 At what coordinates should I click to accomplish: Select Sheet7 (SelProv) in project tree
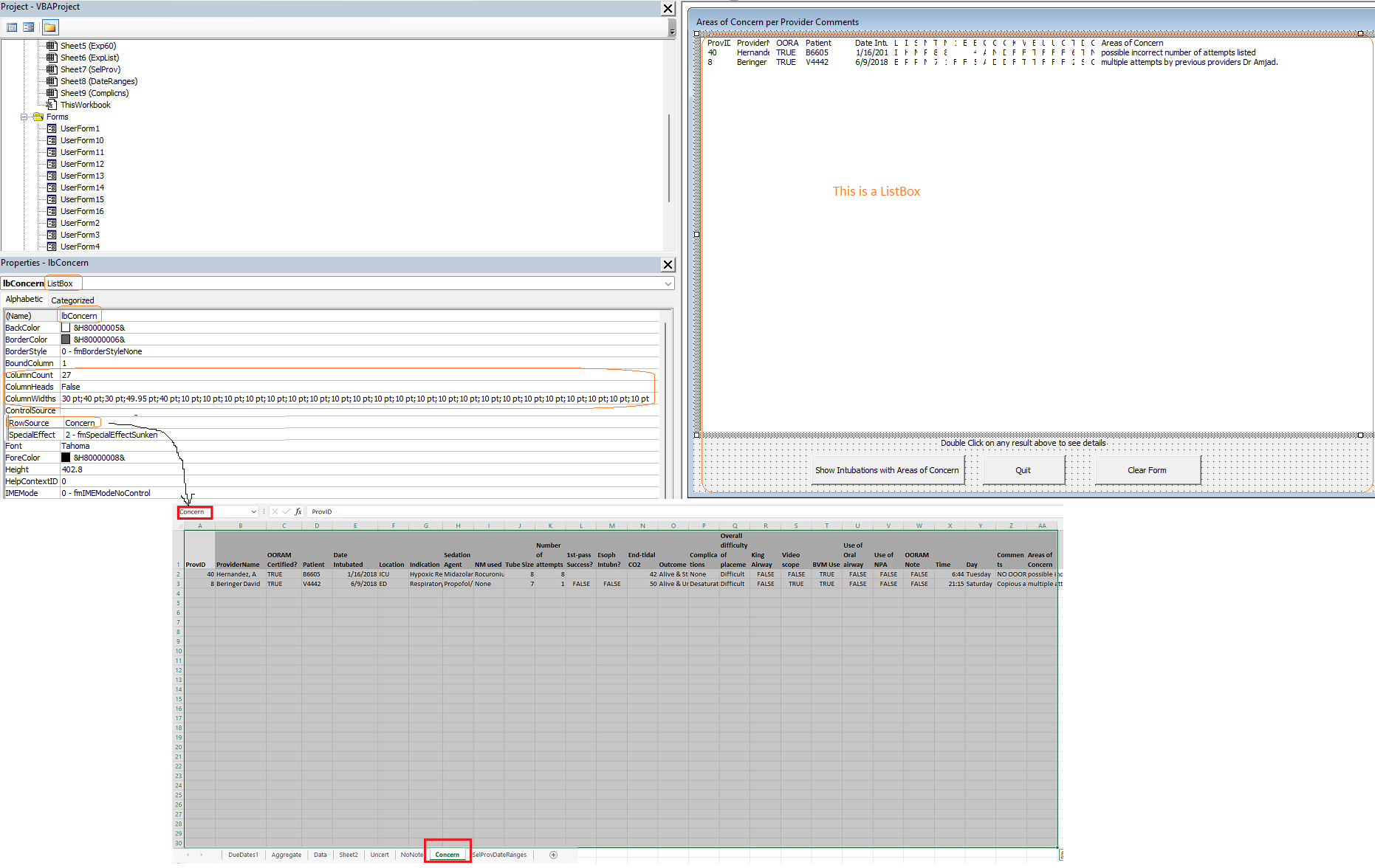[90, 69]
